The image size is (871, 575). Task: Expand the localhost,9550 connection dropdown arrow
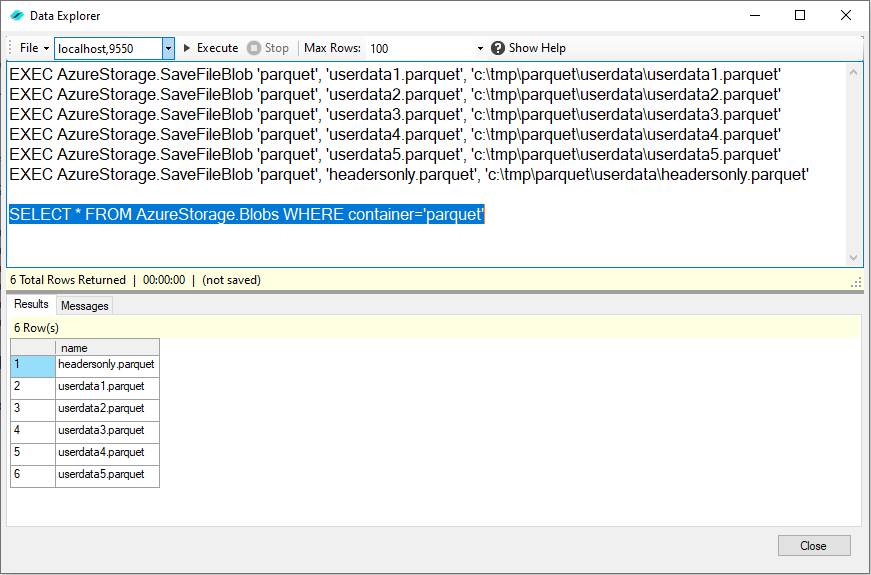click(x=168, y=49)
